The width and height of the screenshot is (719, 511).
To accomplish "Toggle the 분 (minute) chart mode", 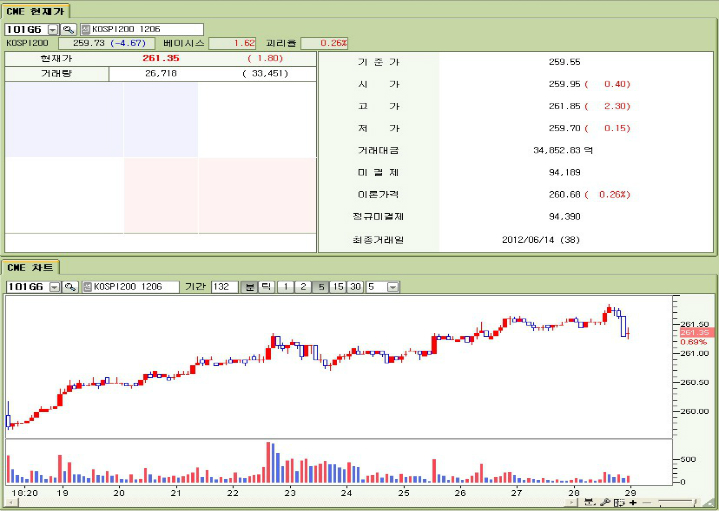I will click(x=250, y=287).
